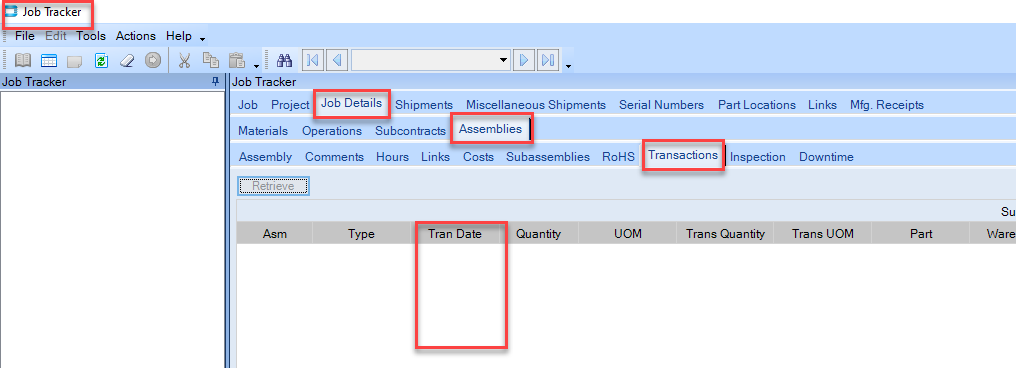
Task: Click the green Refresh icon
Action: pyautogui.click(x=100, y=60)
